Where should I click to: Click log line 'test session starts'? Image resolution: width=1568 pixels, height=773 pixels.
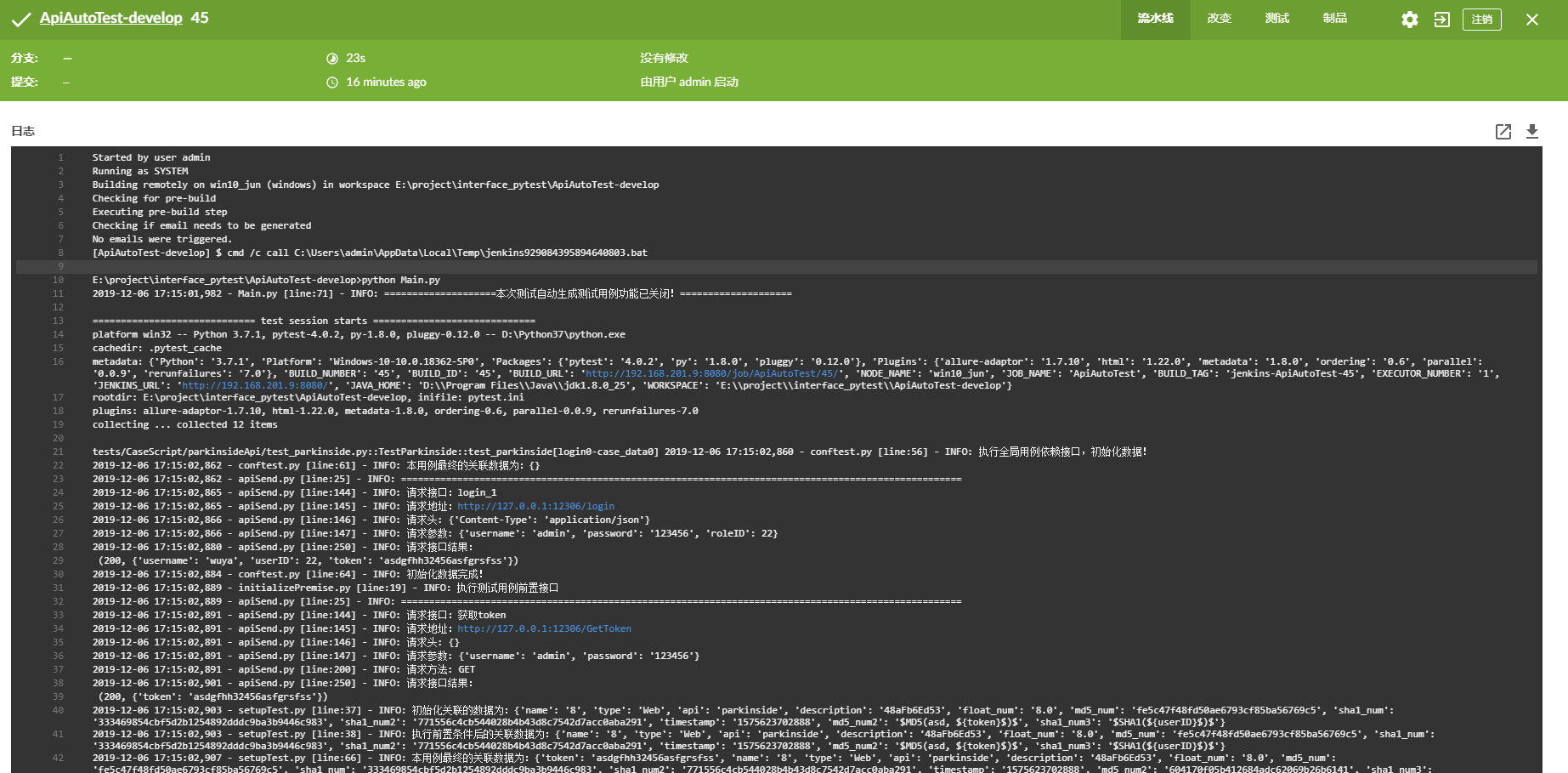pos(314,321)
